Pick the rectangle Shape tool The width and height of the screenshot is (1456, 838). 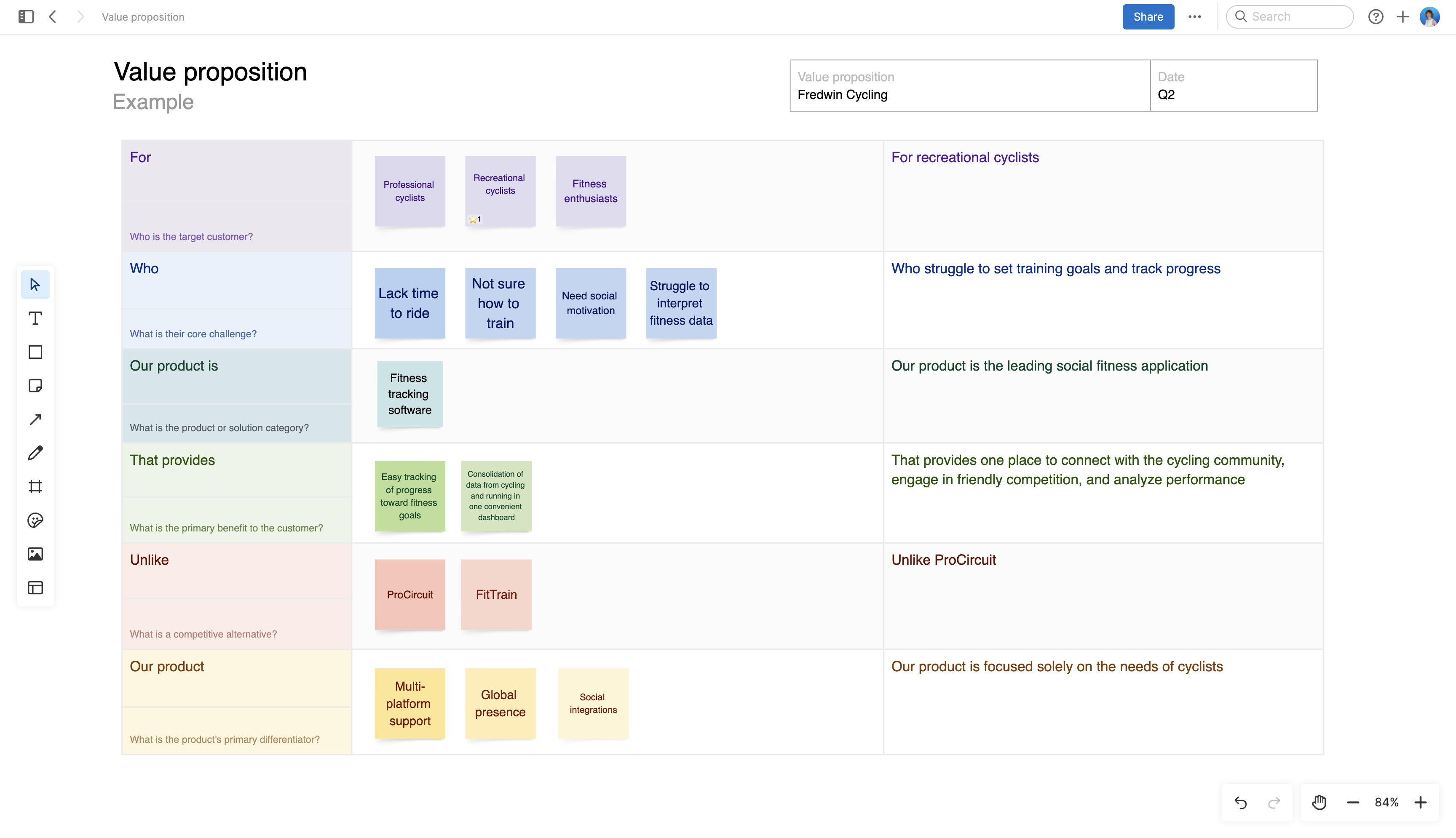tap(35, 352)
